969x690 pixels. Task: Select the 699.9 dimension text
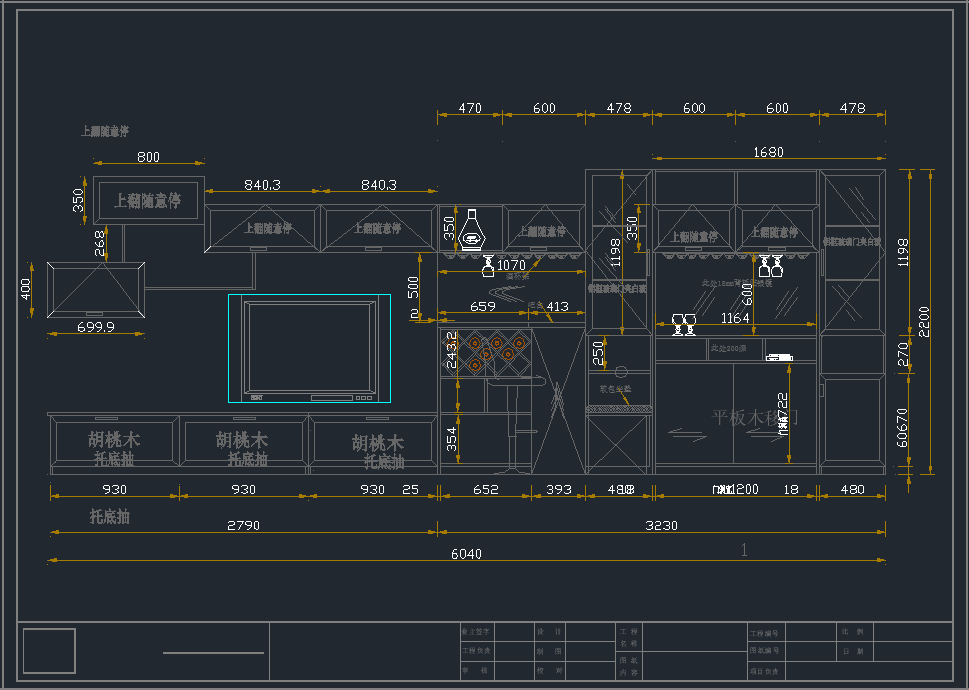(x=96, y=327)
